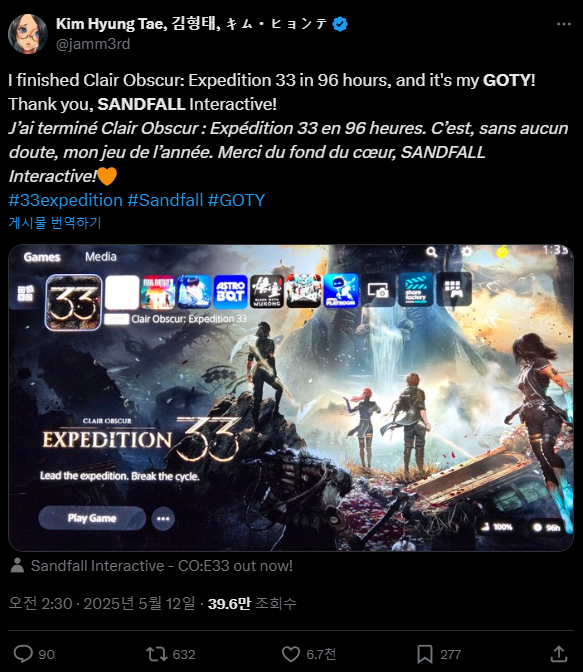The image size is (583, 672).
Task: Open Kim Hyung Tae's profile avatar
Action: (28, 34)
